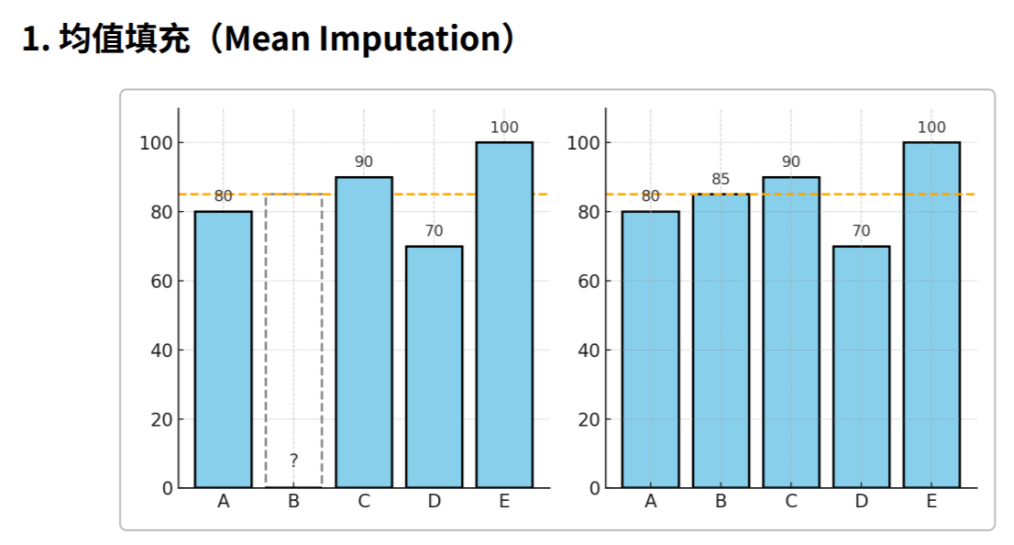Click imputed bar B in right chart
Screen dimensions: 1014x545
[x=721, y=341]
